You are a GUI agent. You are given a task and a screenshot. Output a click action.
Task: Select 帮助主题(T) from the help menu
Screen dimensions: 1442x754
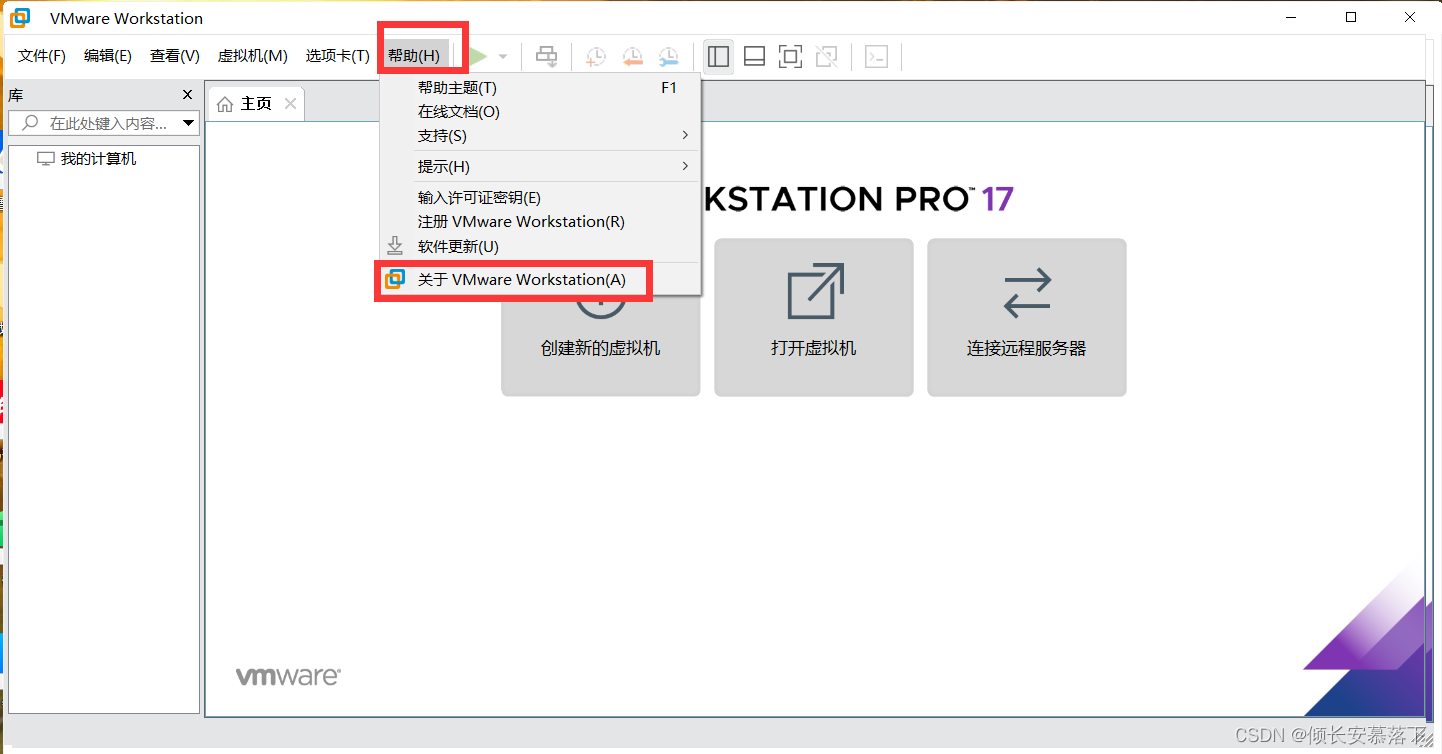540,88
